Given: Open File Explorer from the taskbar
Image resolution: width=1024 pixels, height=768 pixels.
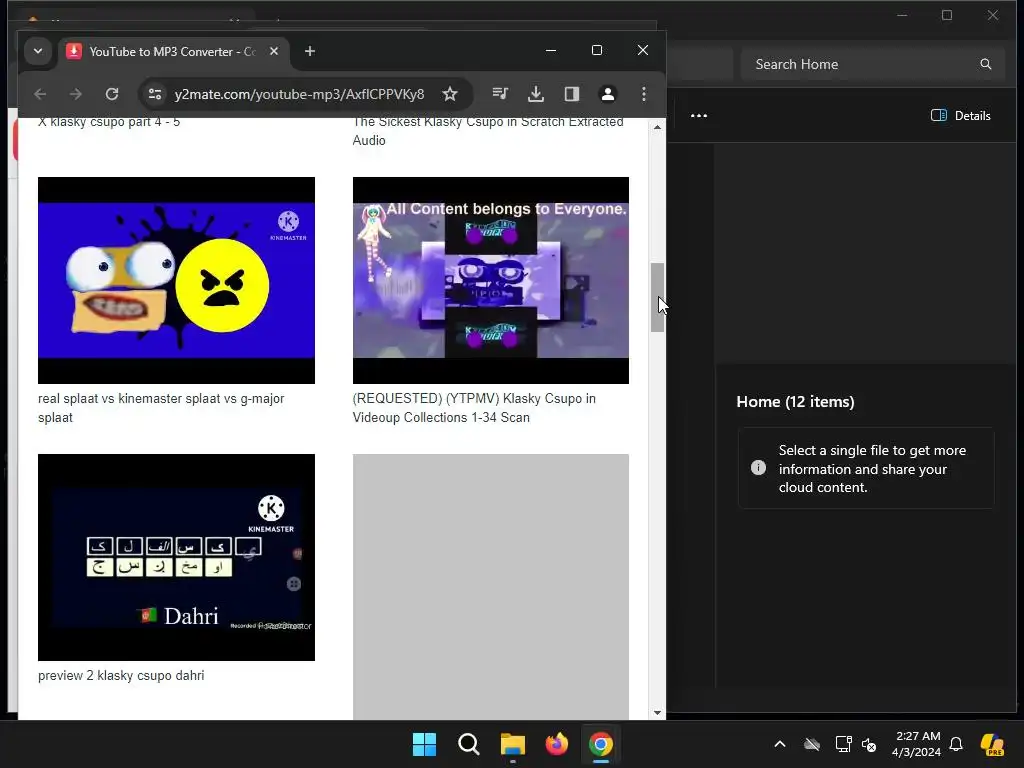Looking at the screenshot, I should click(x=513, y=744).
